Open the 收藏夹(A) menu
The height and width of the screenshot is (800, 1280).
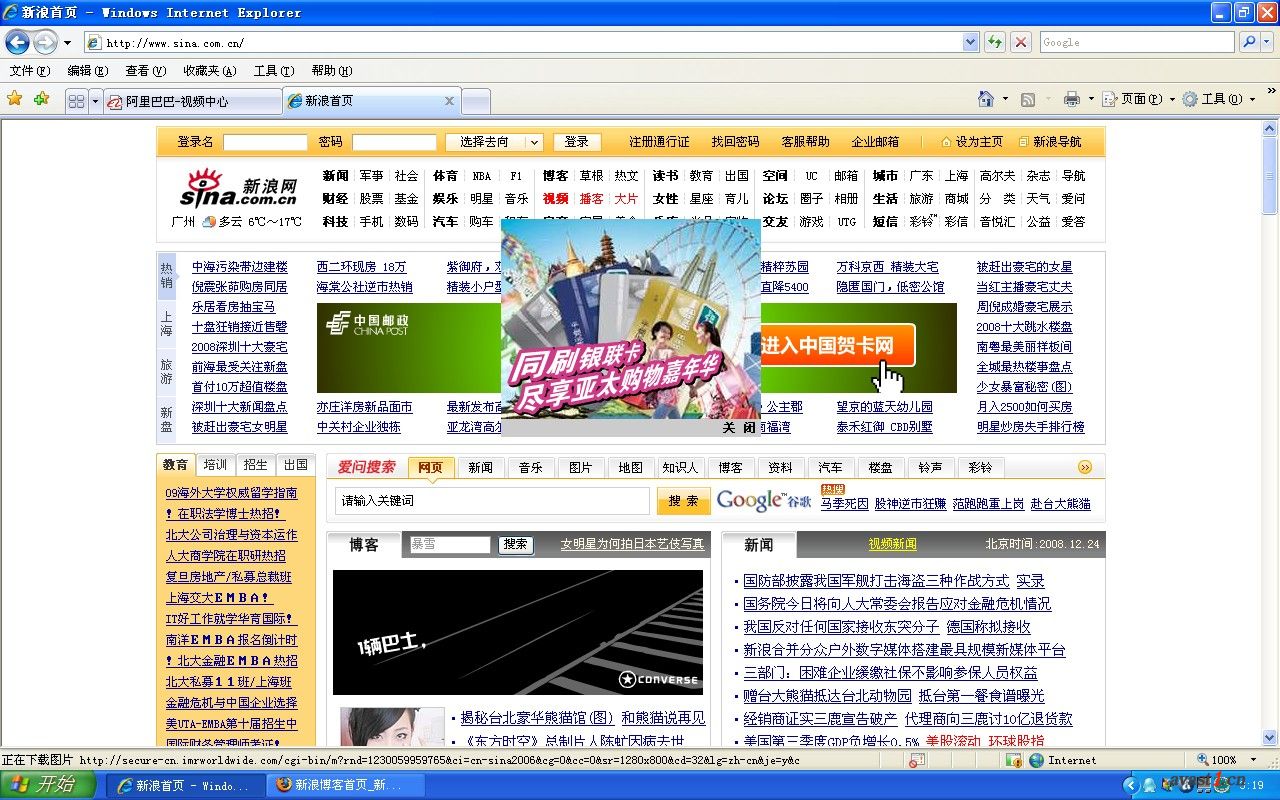point(210,71)
